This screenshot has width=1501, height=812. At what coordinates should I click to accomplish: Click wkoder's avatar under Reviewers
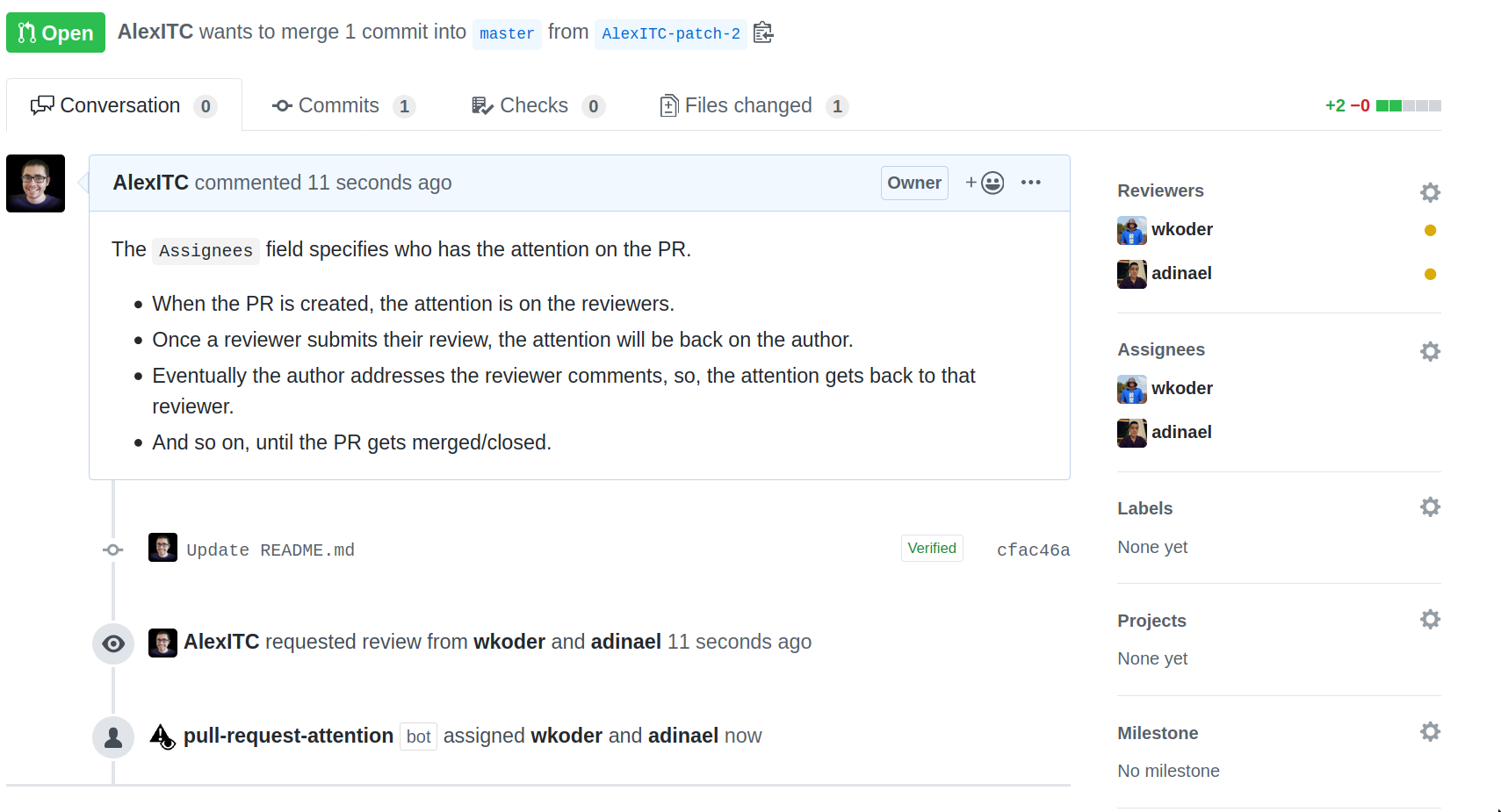tap(1131, 230)
